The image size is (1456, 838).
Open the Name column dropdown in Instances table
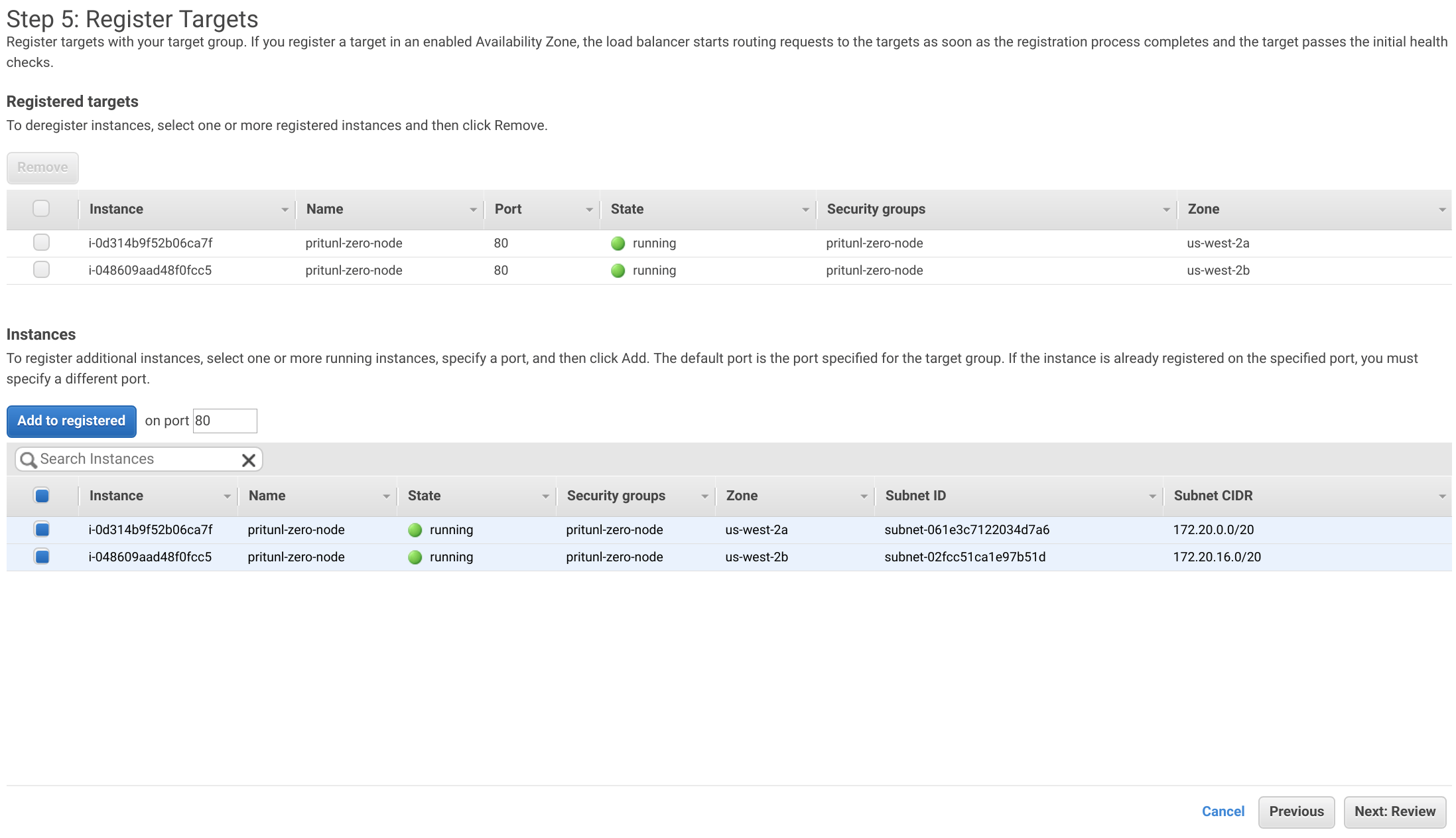pyautogui.click(x=386, y=496)
